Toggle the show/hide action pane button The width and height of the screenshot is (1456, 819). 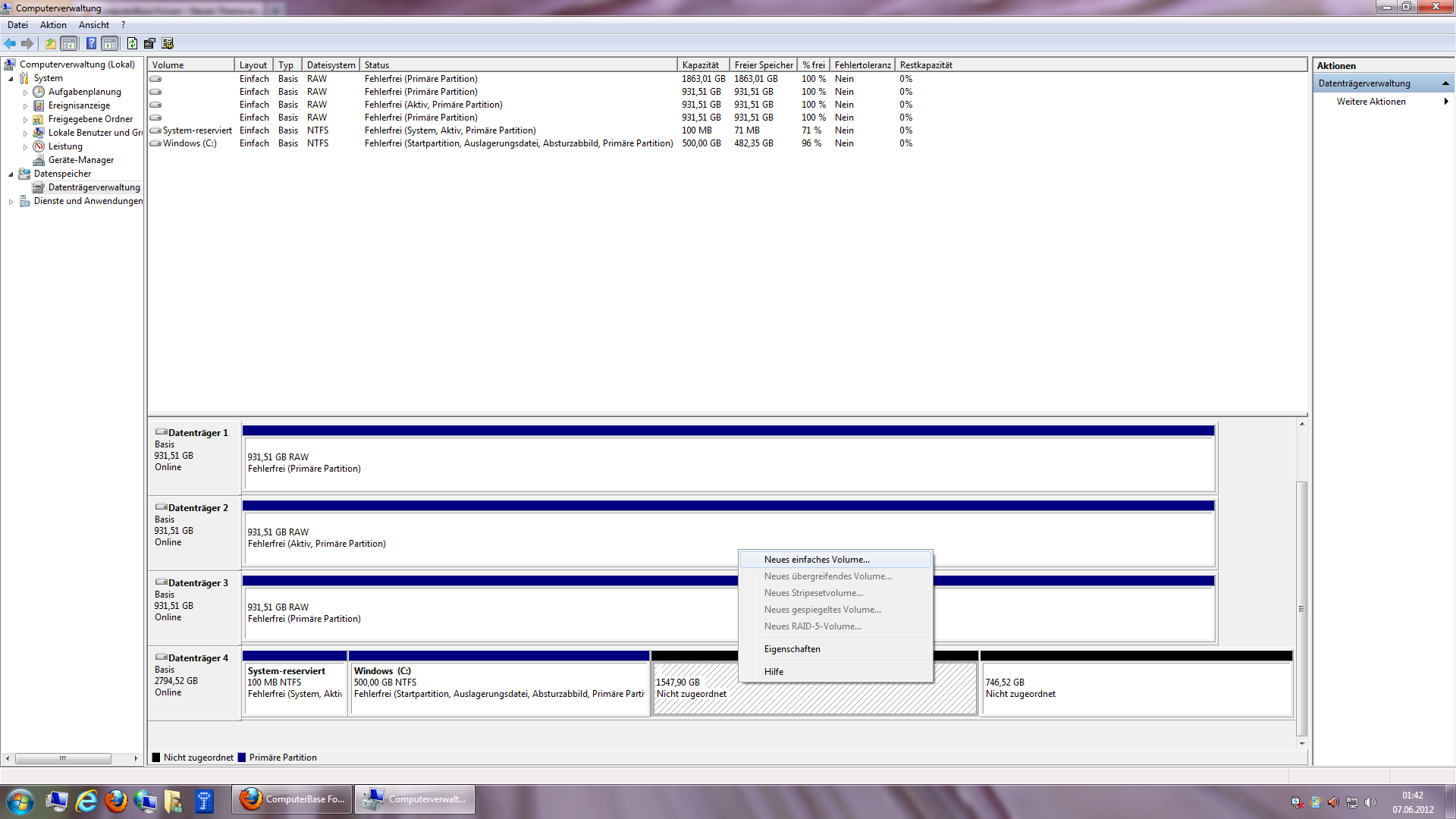(110, 43)
